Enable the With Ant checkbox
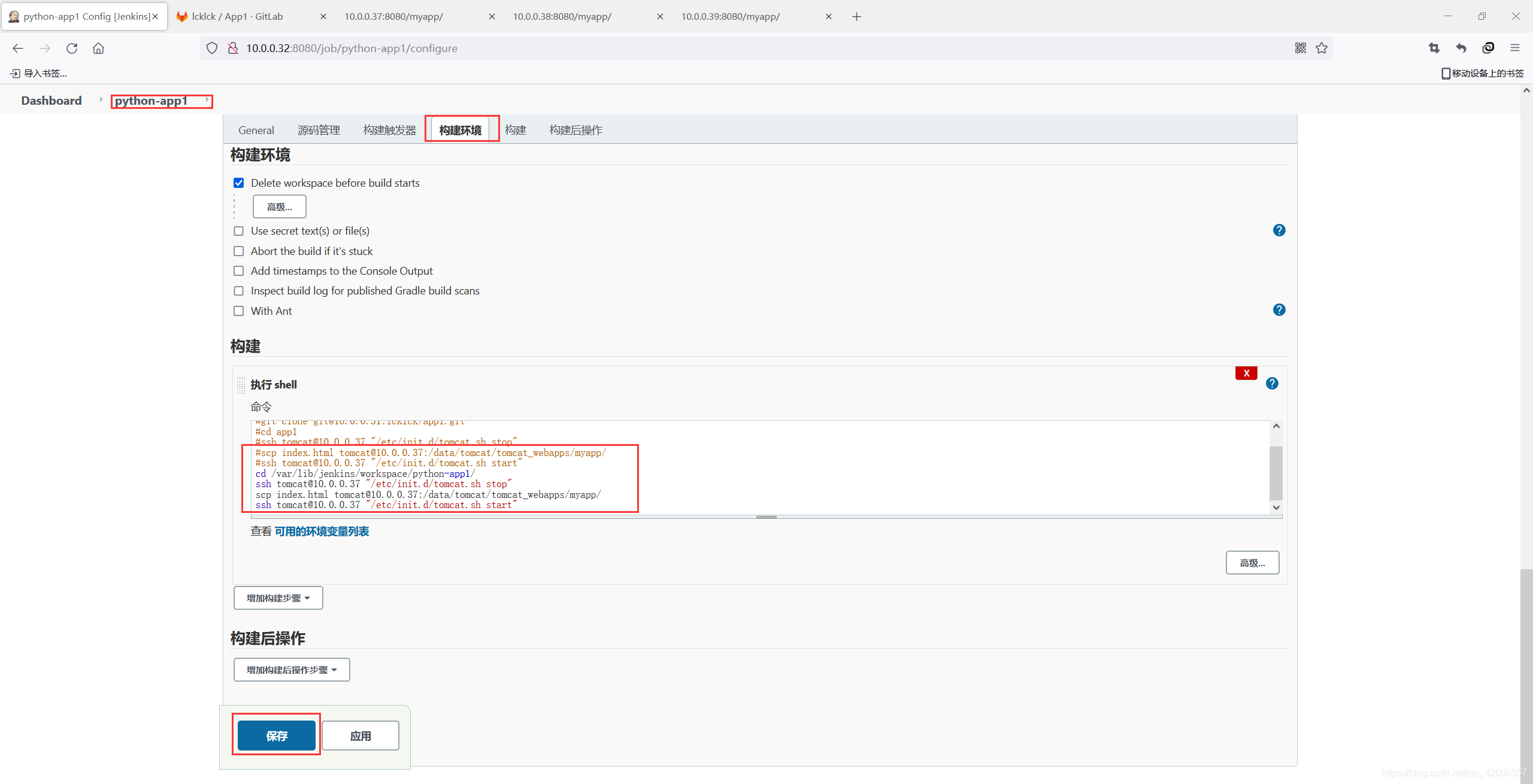This screenshot has height=784, width=1533. tap(239, 311)
